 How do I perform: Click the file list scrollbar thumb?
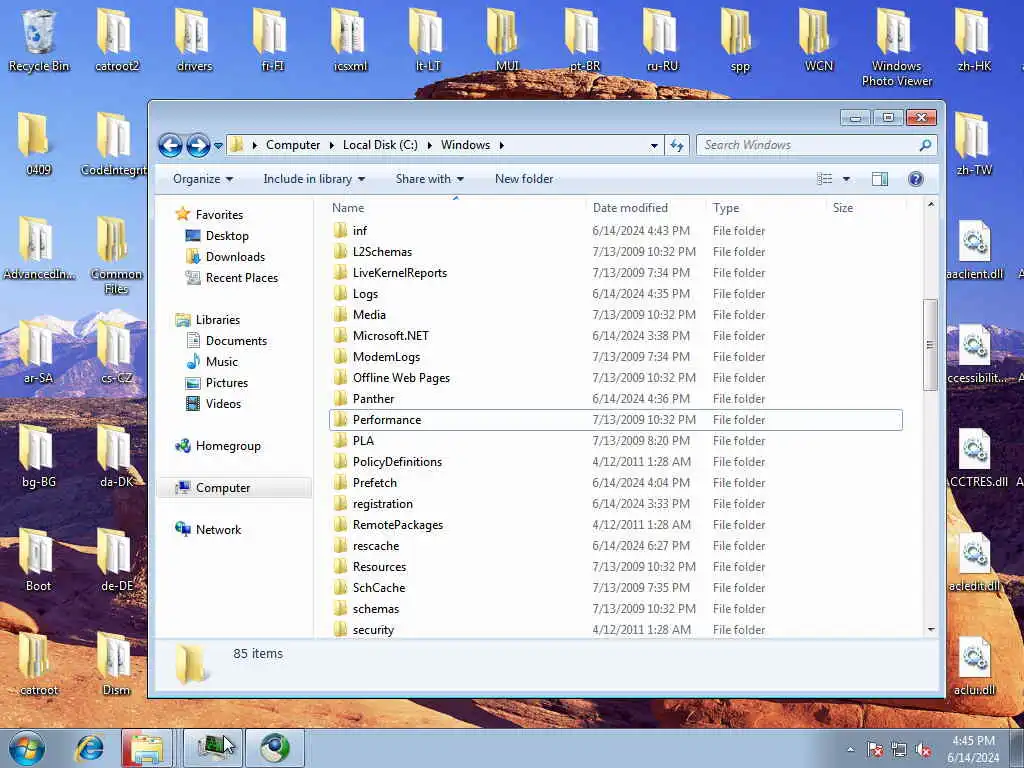(x=930, y=345)
